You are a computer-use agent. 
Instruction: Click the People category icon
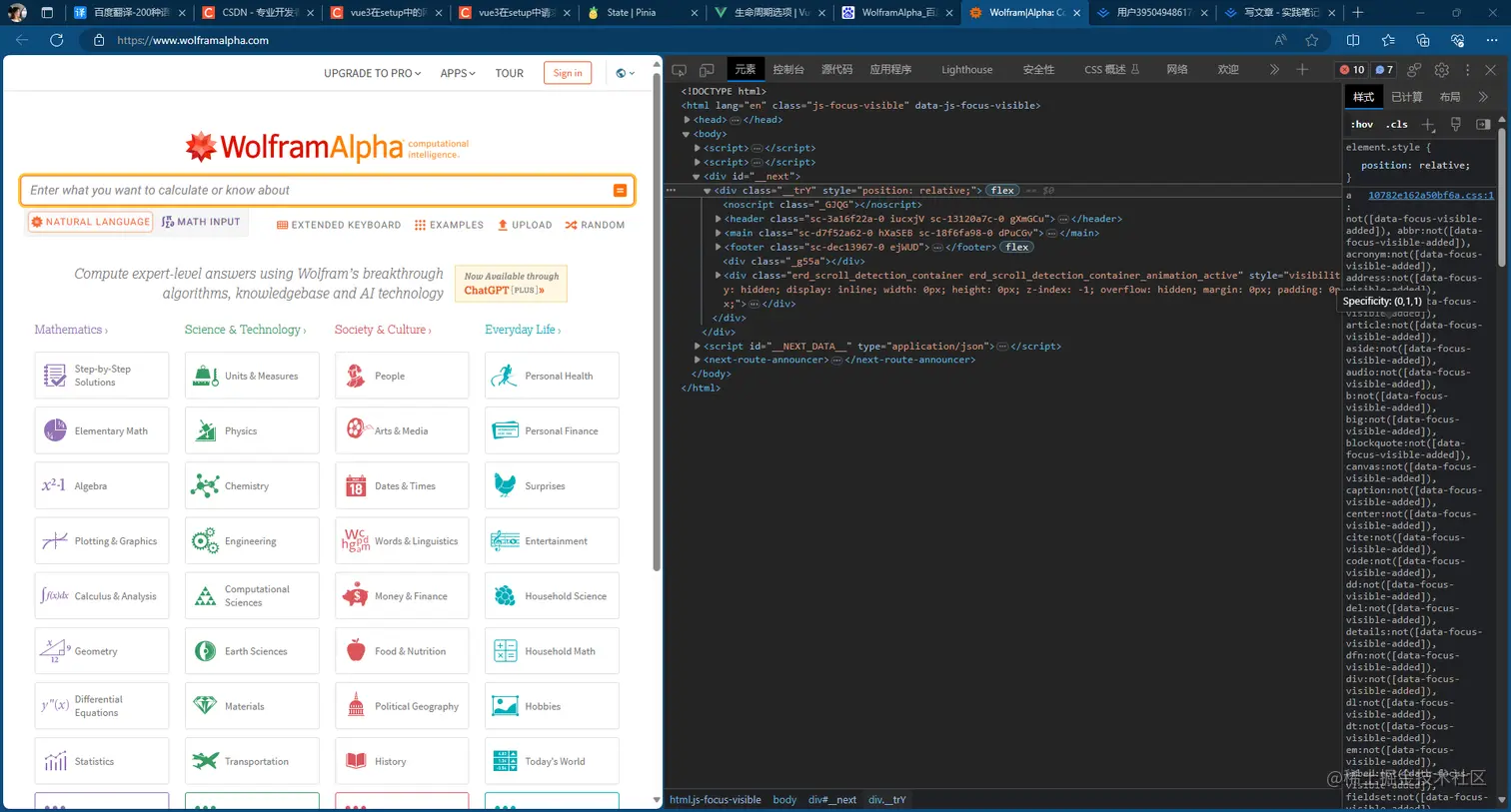tap(356, 376)
